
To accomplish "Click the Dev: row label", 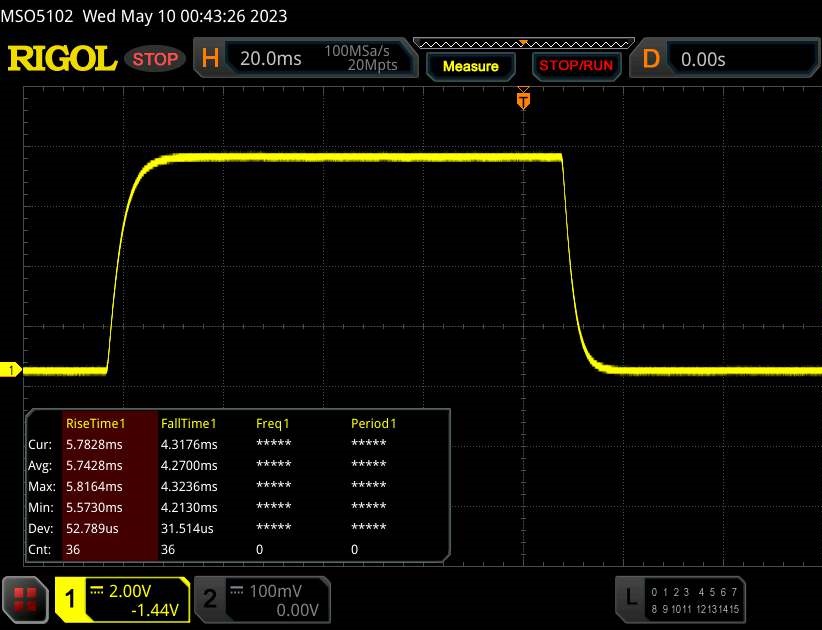I will [40, 528].
